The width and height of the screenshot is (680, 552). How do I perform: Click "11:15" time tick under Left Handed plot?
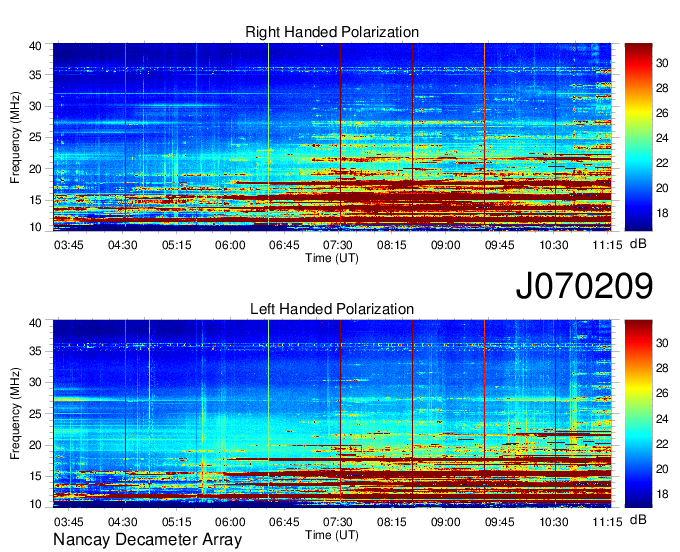coord(608,522)
